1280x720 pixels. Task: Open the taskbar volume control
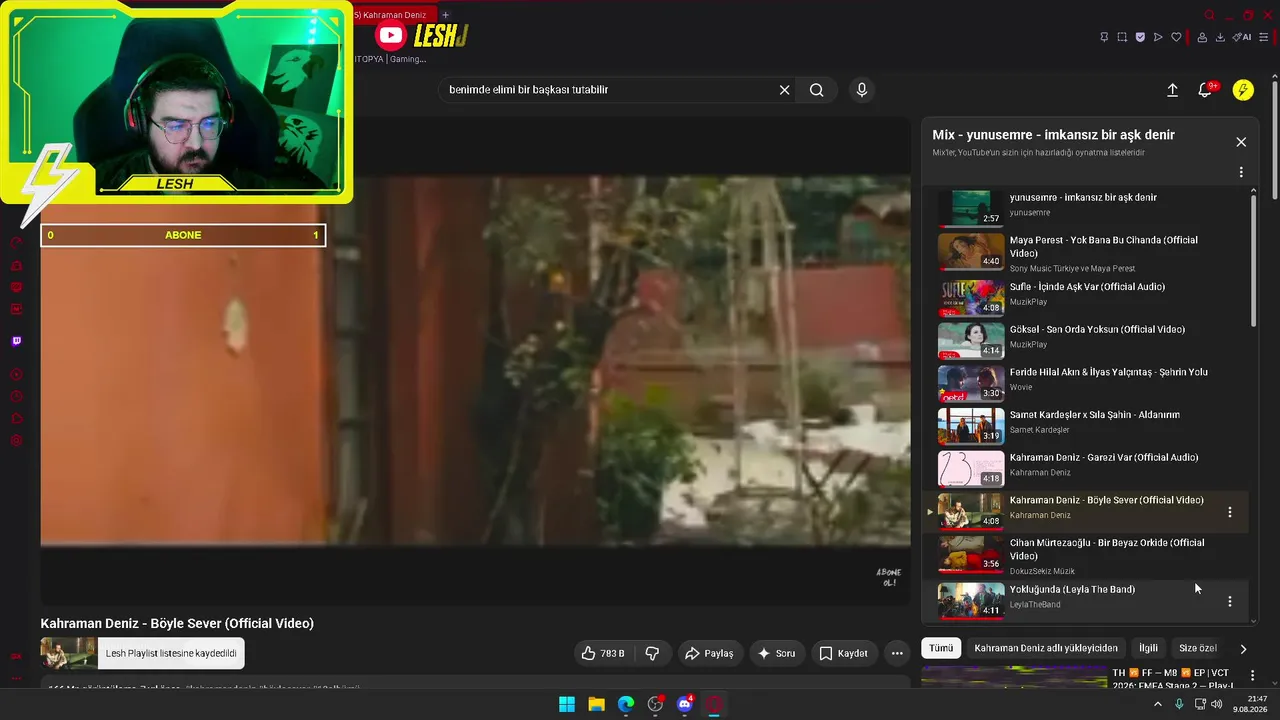tap(1216, 704)
